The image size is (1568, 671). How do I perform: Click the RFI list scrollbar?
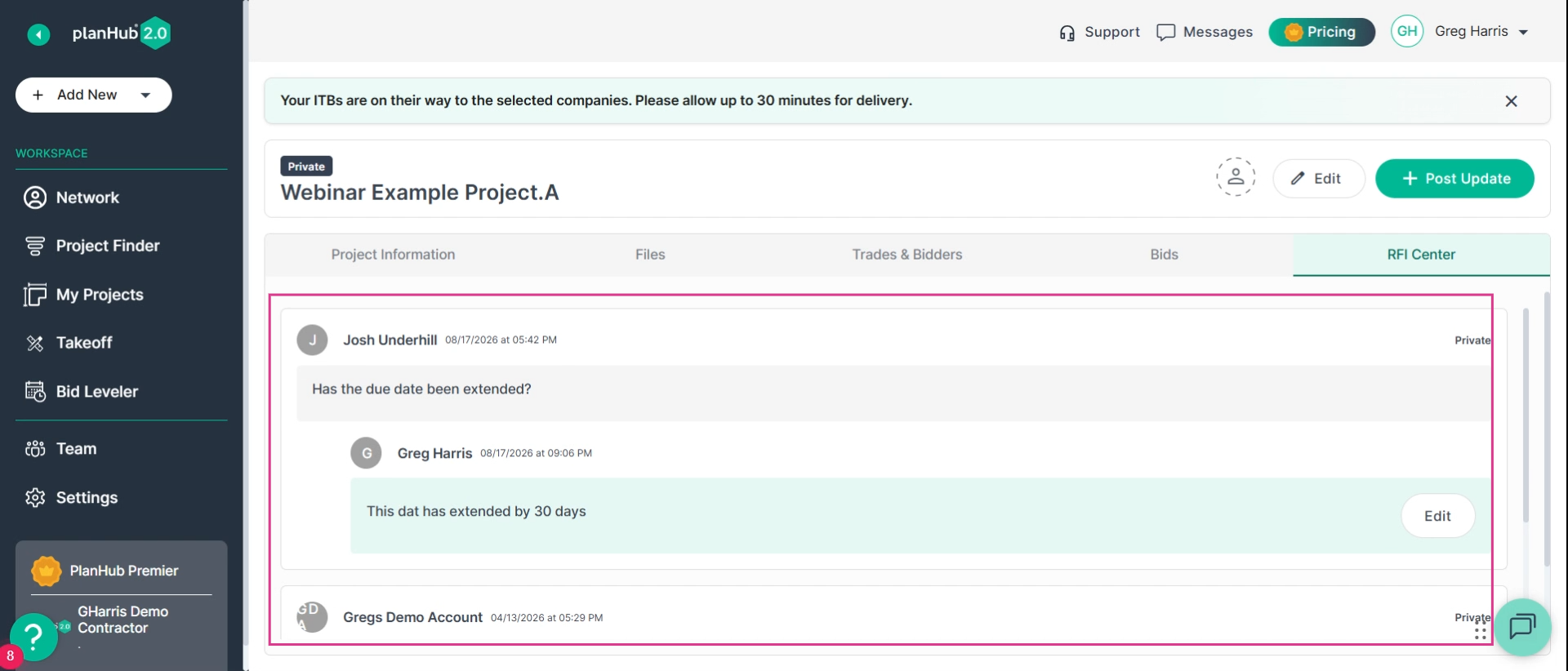[x=1526, y=416]
